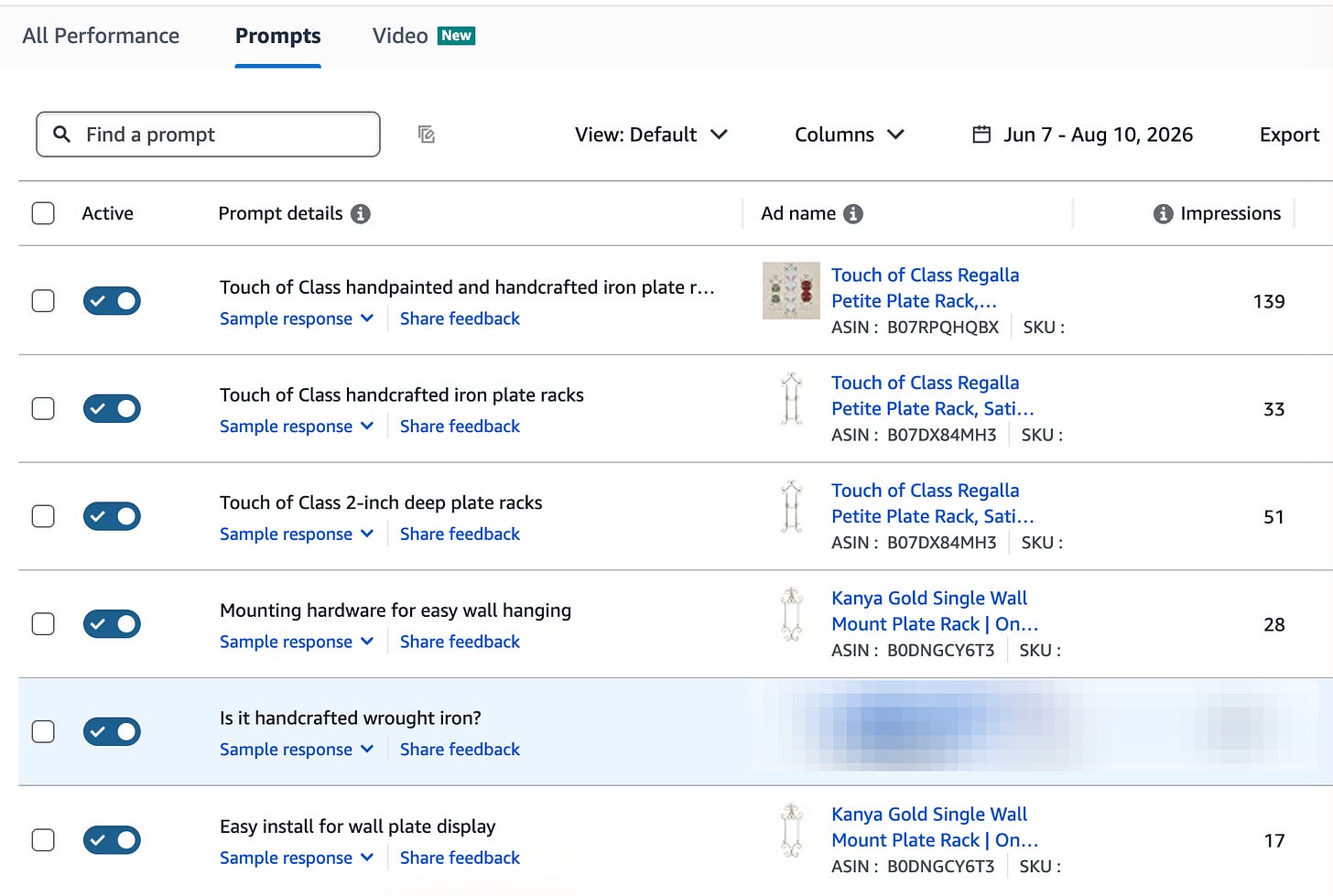
Task: Show Sample response for 2-inch deep plate racks
Action: click(x=297, y=534)
